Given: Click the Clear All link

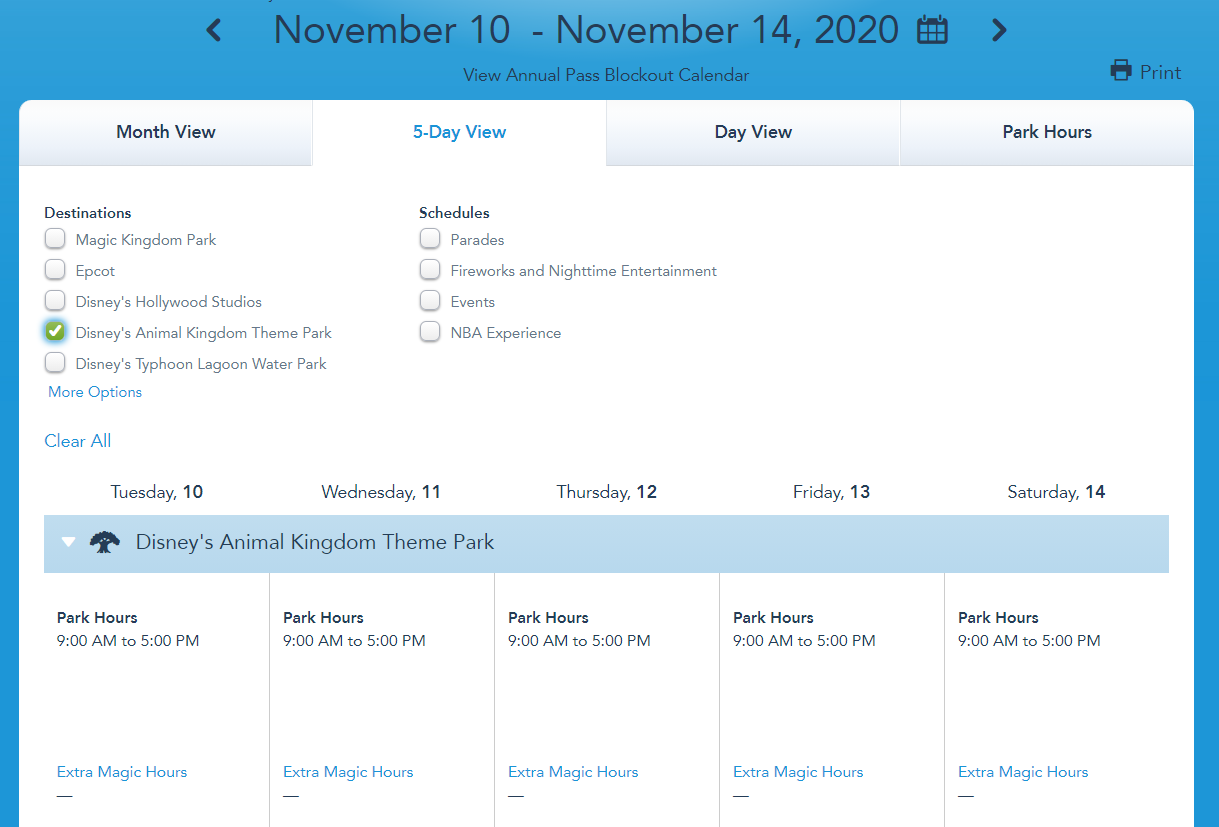Looking at the screenshot, I should (x=78, y=441).
